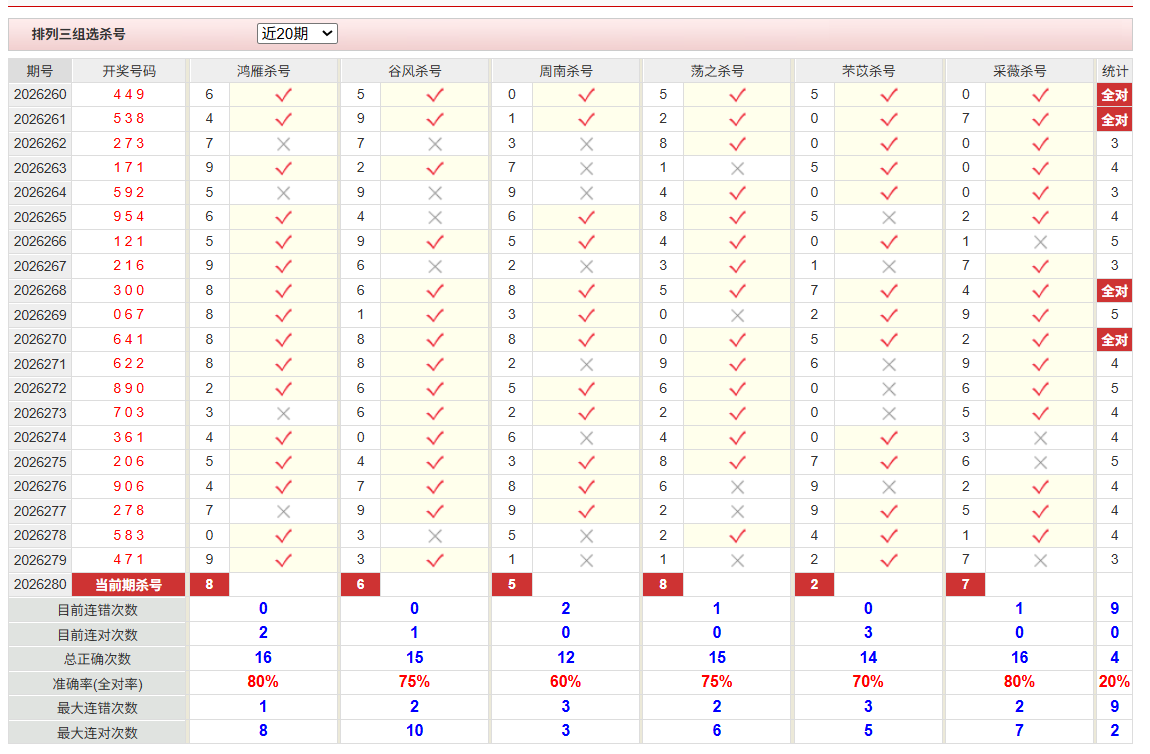Select the 谷风杀号 column header
This screenshot has height=754, width=1150.
click(x=414, y=71)
